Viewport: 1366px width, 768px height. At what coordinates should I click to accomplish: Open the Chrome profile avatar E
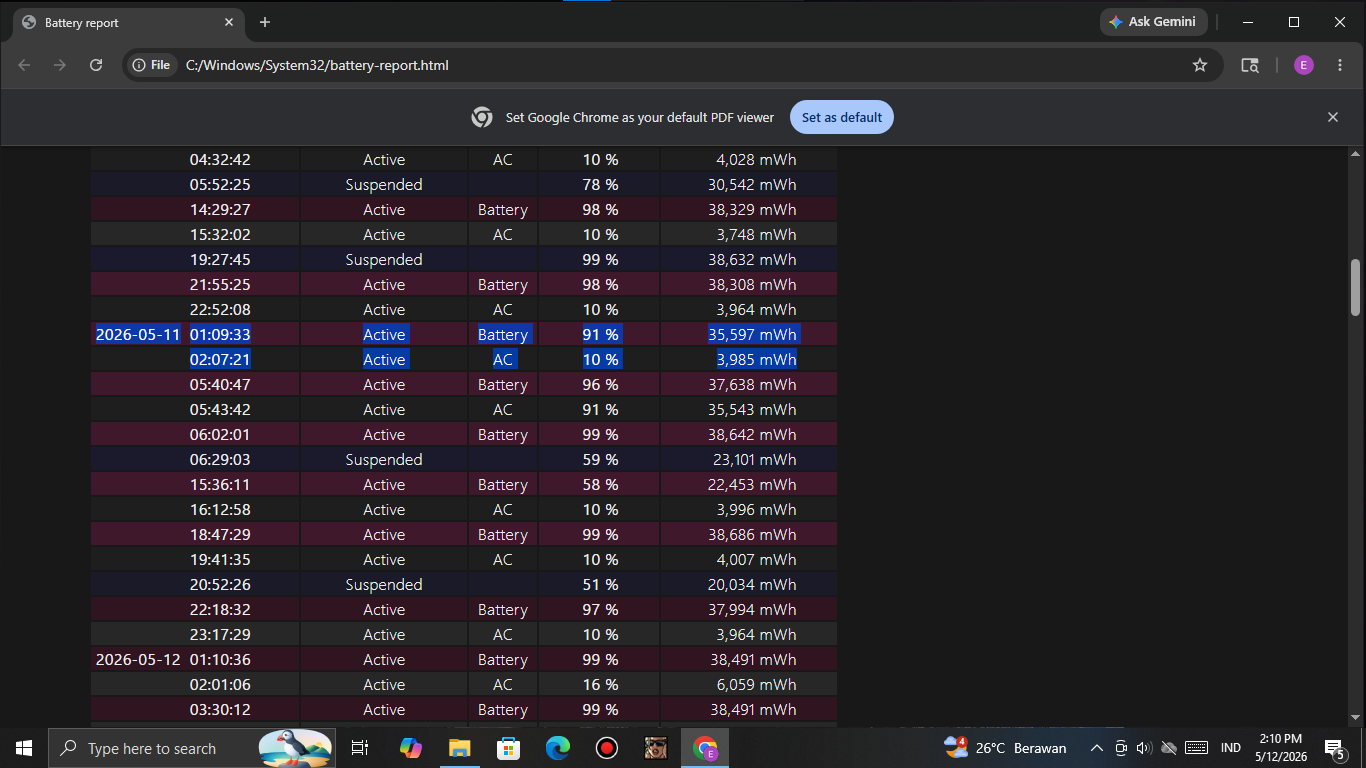[1303, 65]
